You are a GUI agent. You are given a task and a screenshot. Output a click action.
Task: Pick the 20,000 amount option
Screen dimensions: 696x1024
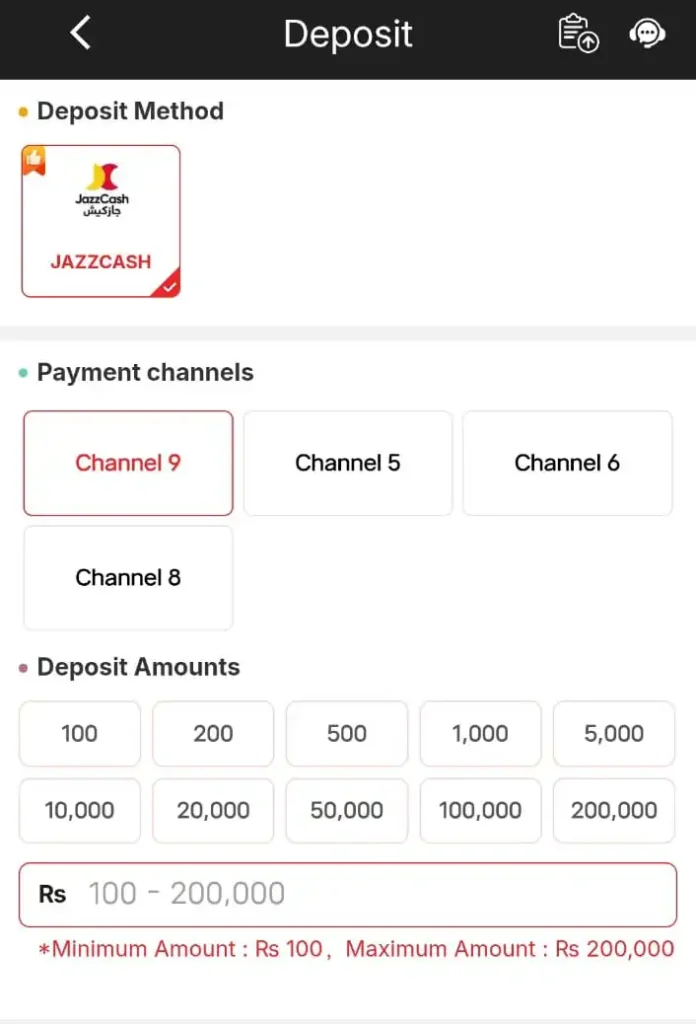[x=213, y=811]
